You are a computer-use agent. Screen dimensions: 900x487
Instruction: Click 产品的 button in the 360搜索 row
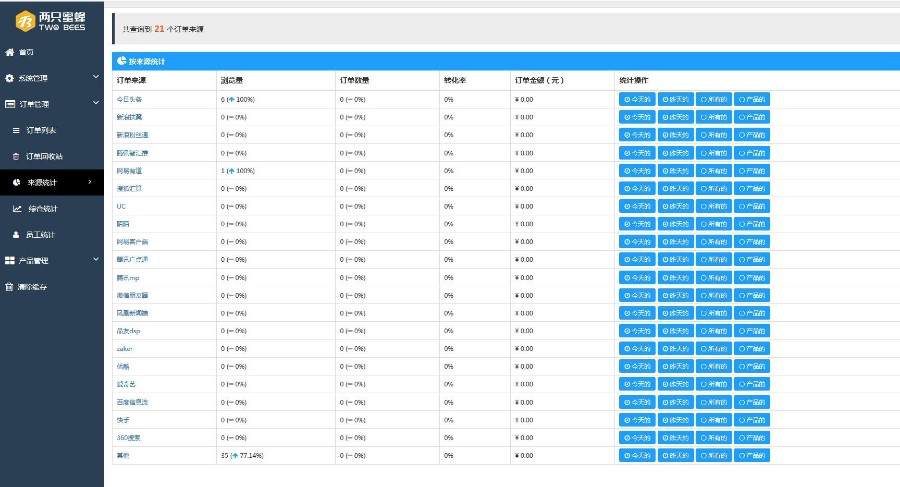tap(752, 437)
